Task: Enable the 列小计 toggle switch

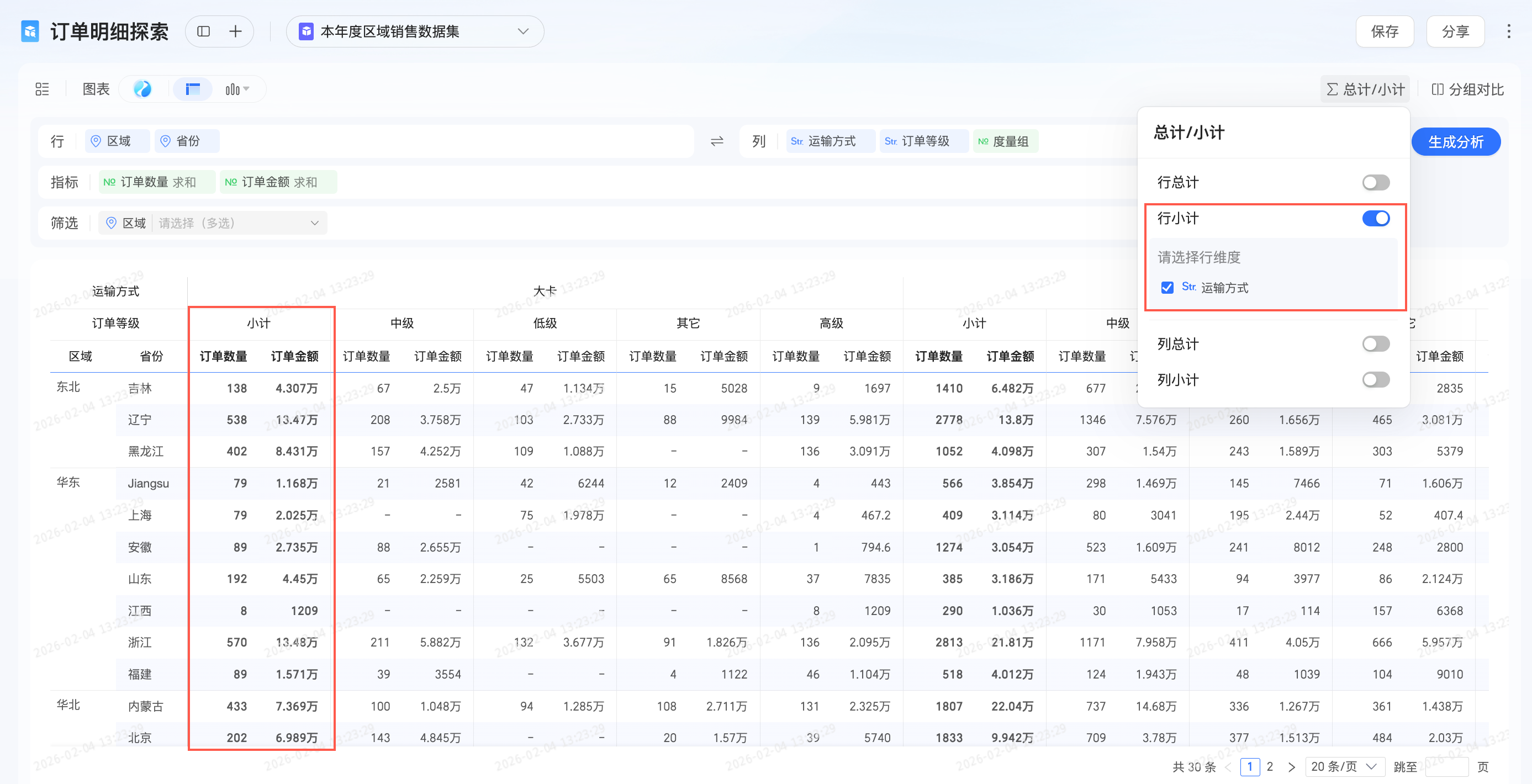Action: [1376, 380]
